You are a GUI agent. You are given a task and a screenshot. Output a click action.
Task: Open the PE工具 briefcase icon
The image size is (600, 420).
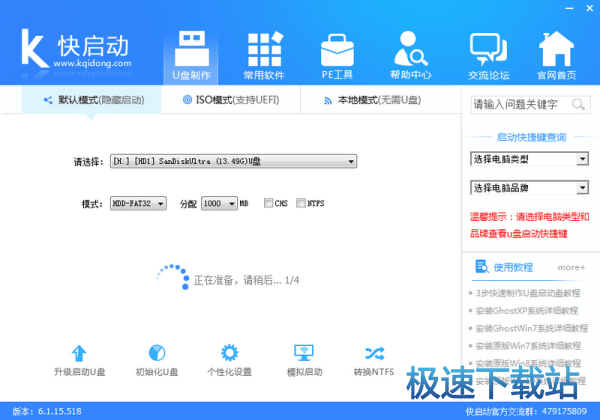tap(337, 50)
